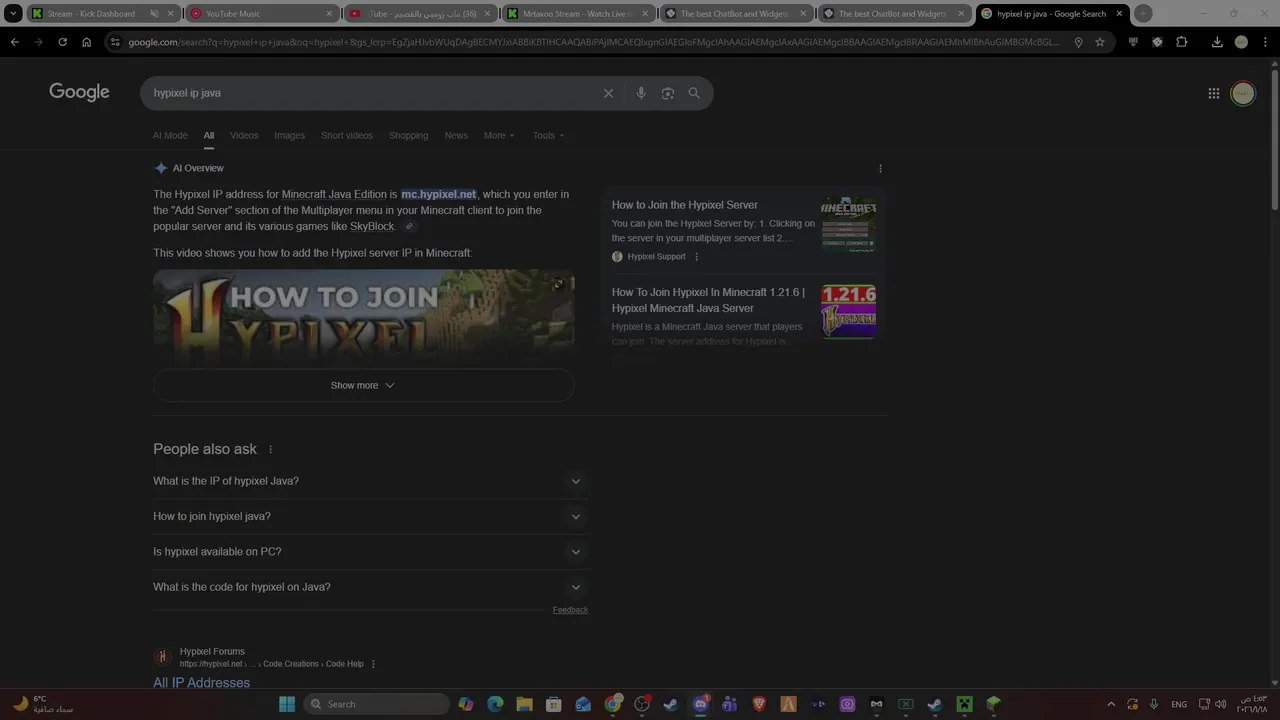
Task: Open the Google apps grid
Action: click(1213, 93)
